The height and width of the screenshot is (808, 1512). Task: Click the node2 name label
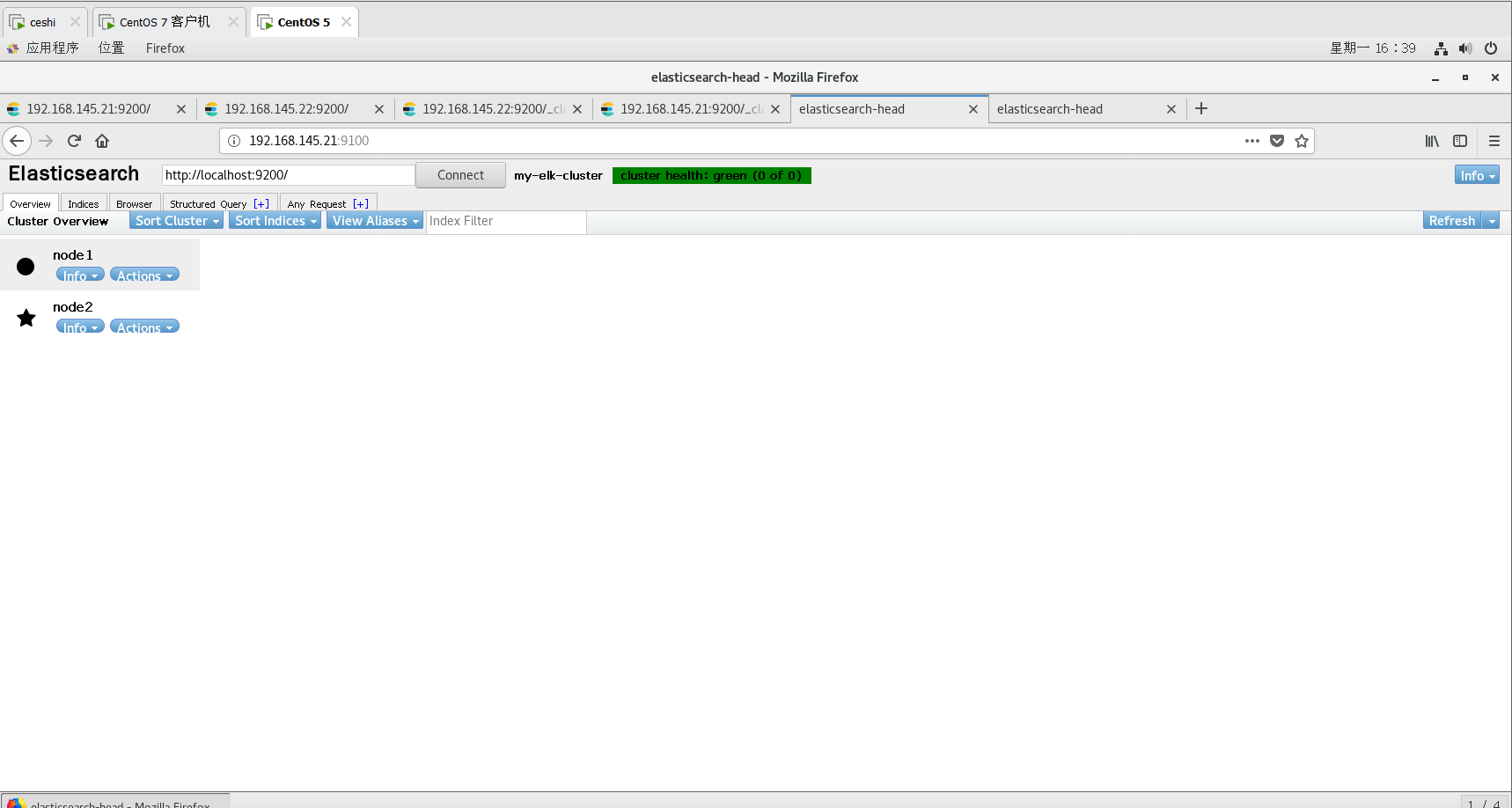coord(73,307)
